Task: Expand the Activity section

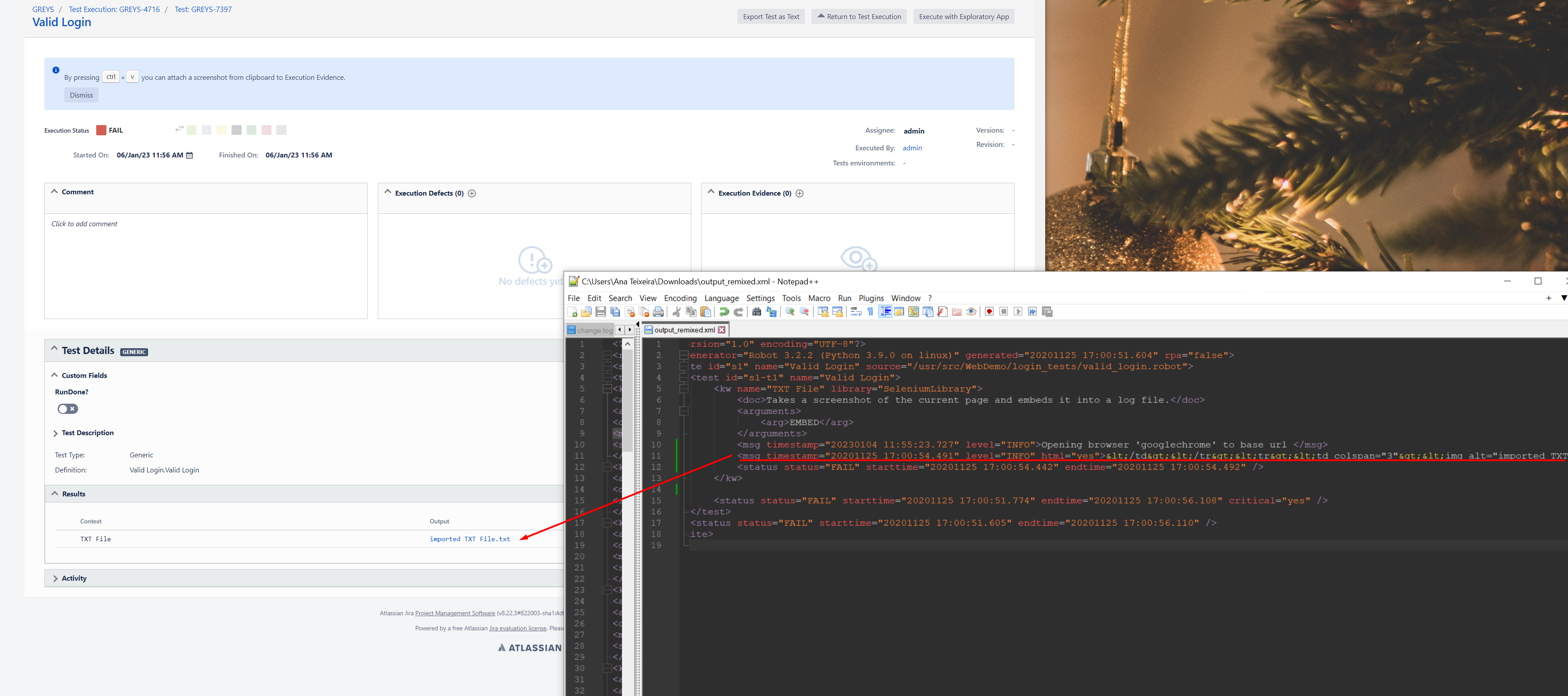Action: [55, 578]
